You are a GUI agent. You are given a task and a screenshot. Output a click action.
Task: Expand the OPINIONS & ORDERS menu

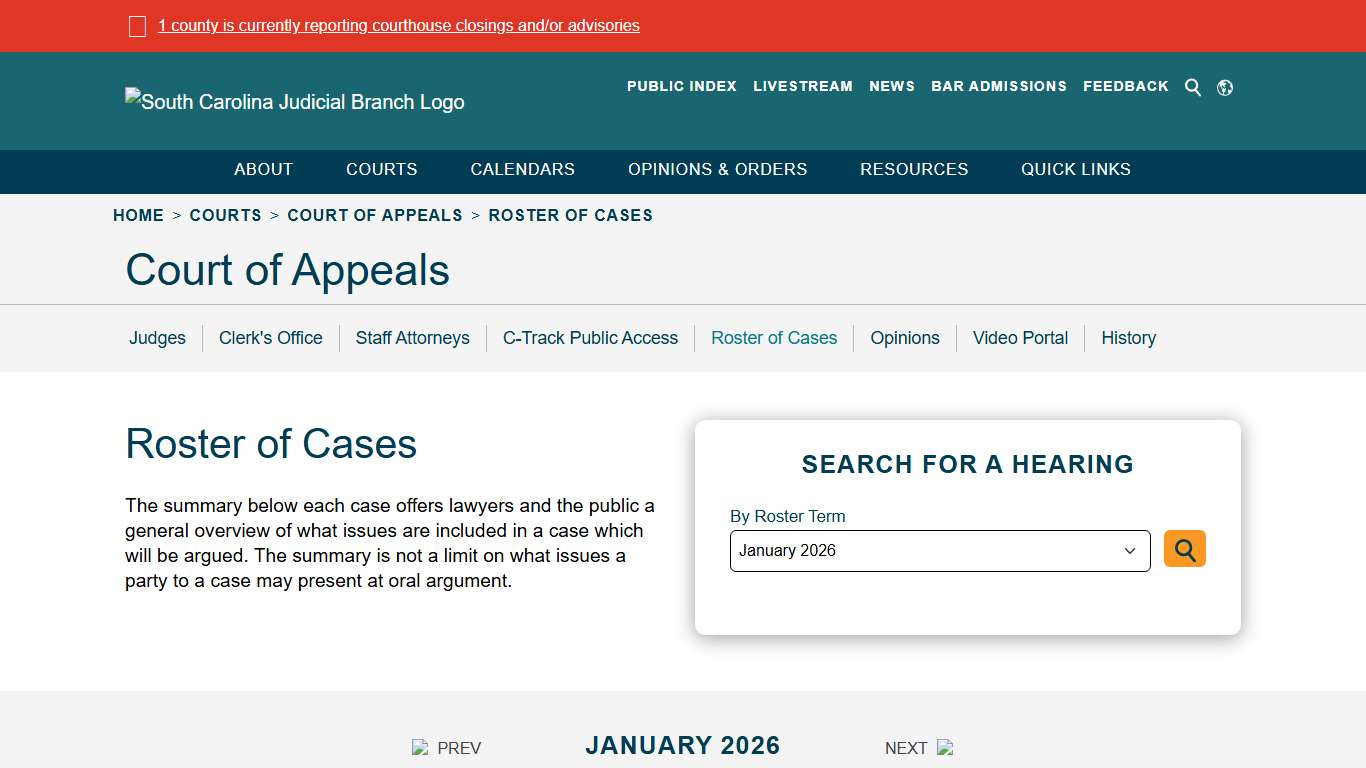(x=717, y=169)
